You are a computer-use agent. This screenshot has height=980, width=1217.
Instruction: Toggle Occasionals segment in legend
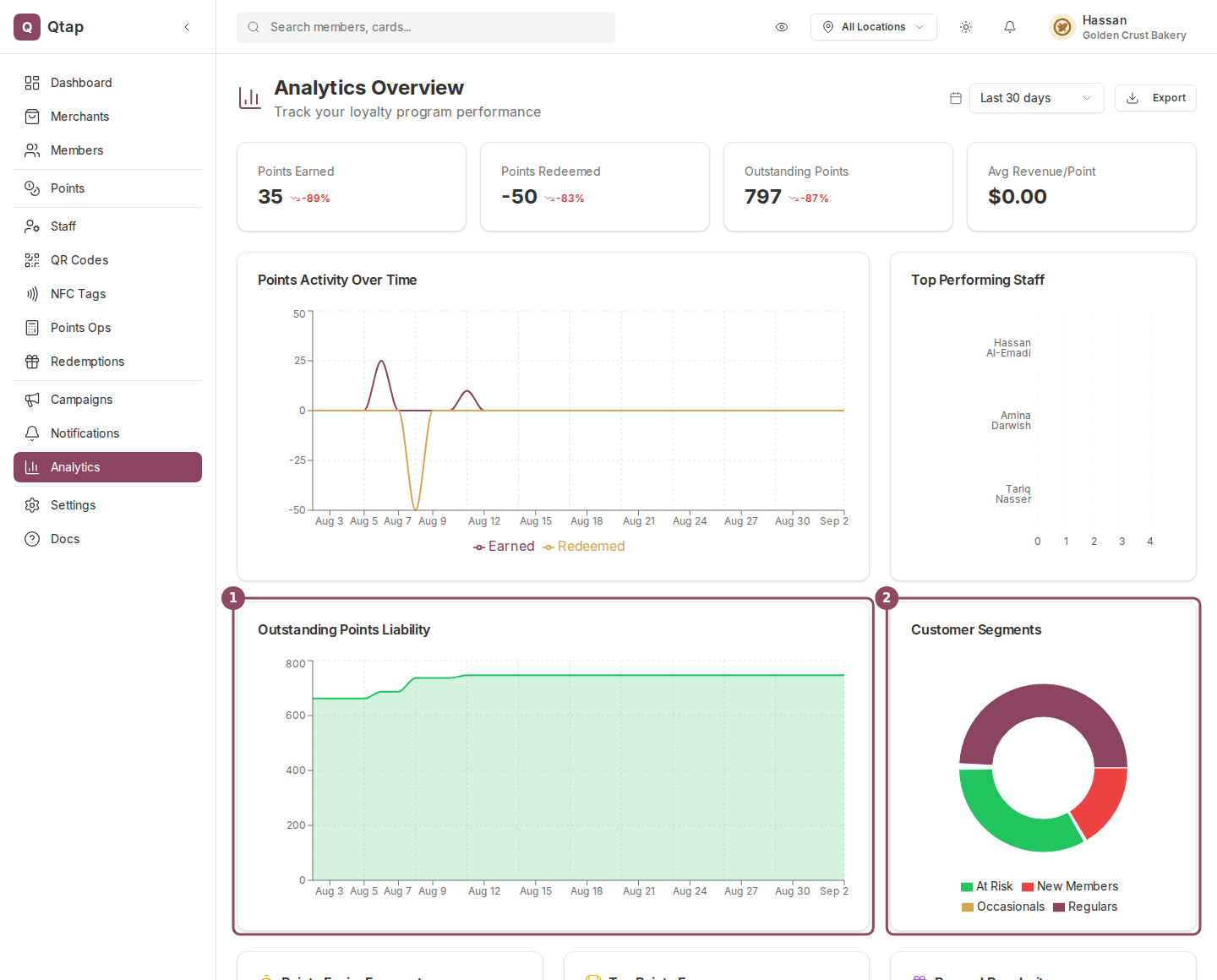(1003, 906)
